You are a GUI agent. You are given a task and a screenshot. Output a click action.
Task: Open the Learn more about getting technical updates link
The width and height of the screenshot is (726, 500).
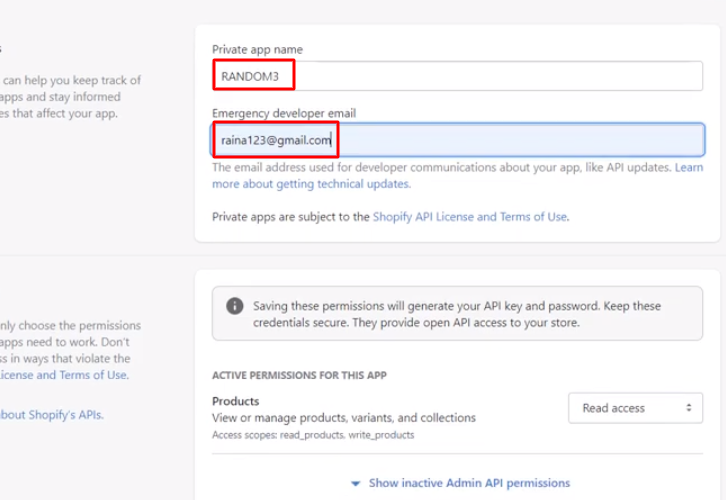457,175
